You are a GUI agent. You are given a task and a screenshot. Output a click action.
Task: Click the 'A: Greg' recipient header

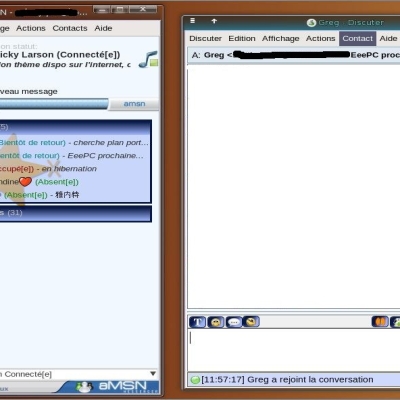[294, 55]
